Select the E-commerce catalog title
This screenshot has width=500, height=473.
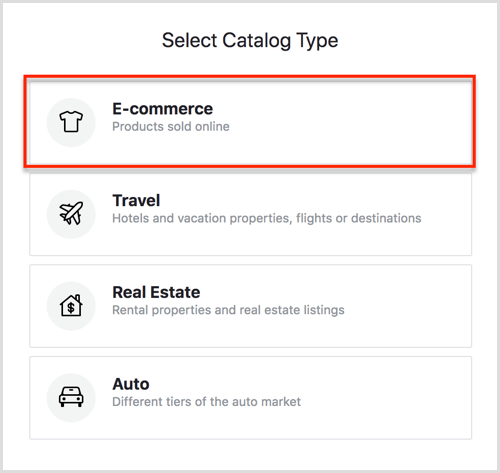162,109
